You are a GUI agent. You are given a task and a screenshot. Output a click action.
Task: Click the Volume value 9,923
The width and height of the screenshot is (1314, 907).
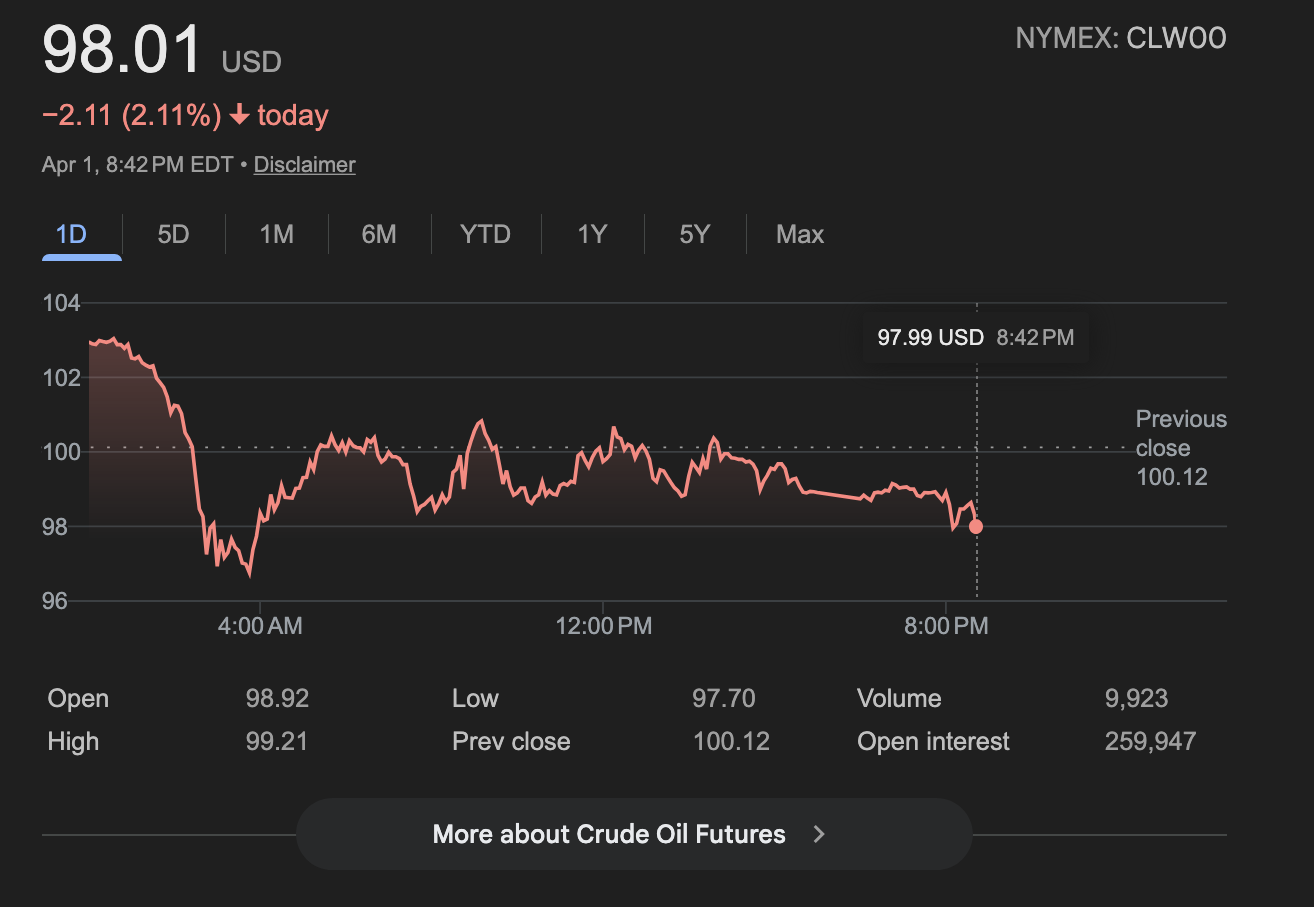(1136, 699)
